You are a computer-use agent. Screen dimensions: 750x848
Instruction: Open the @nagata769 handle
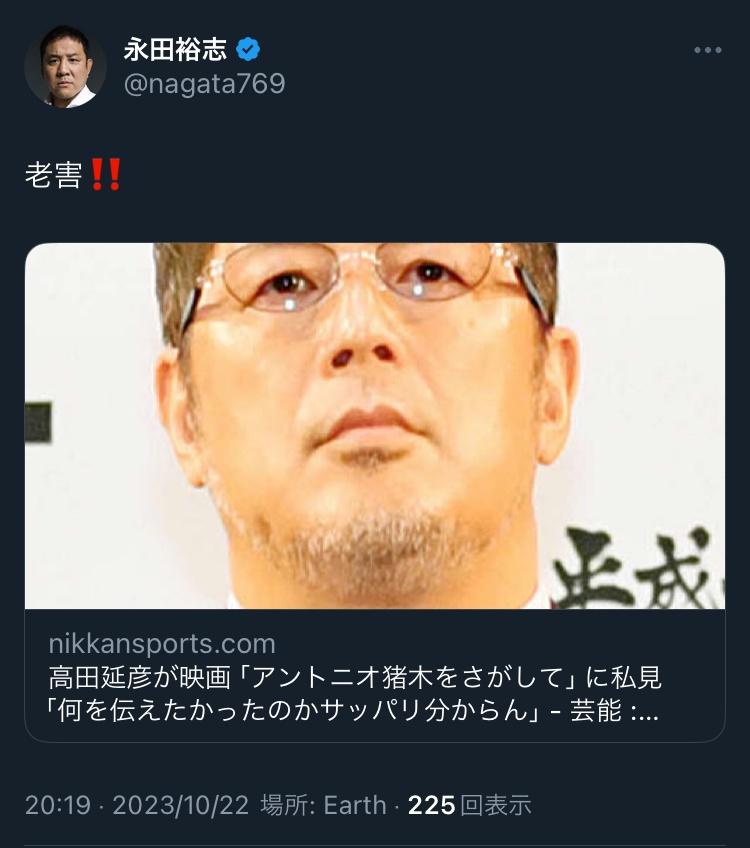pyautogui.click(x=204, y=84)
